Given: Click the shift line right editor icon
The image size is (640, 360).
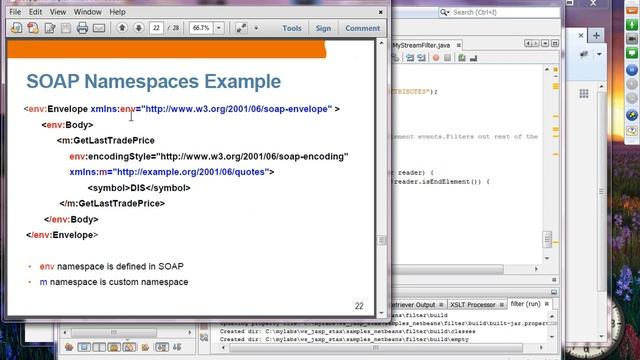Looking at the screenshot, I should tap(421, 58).
